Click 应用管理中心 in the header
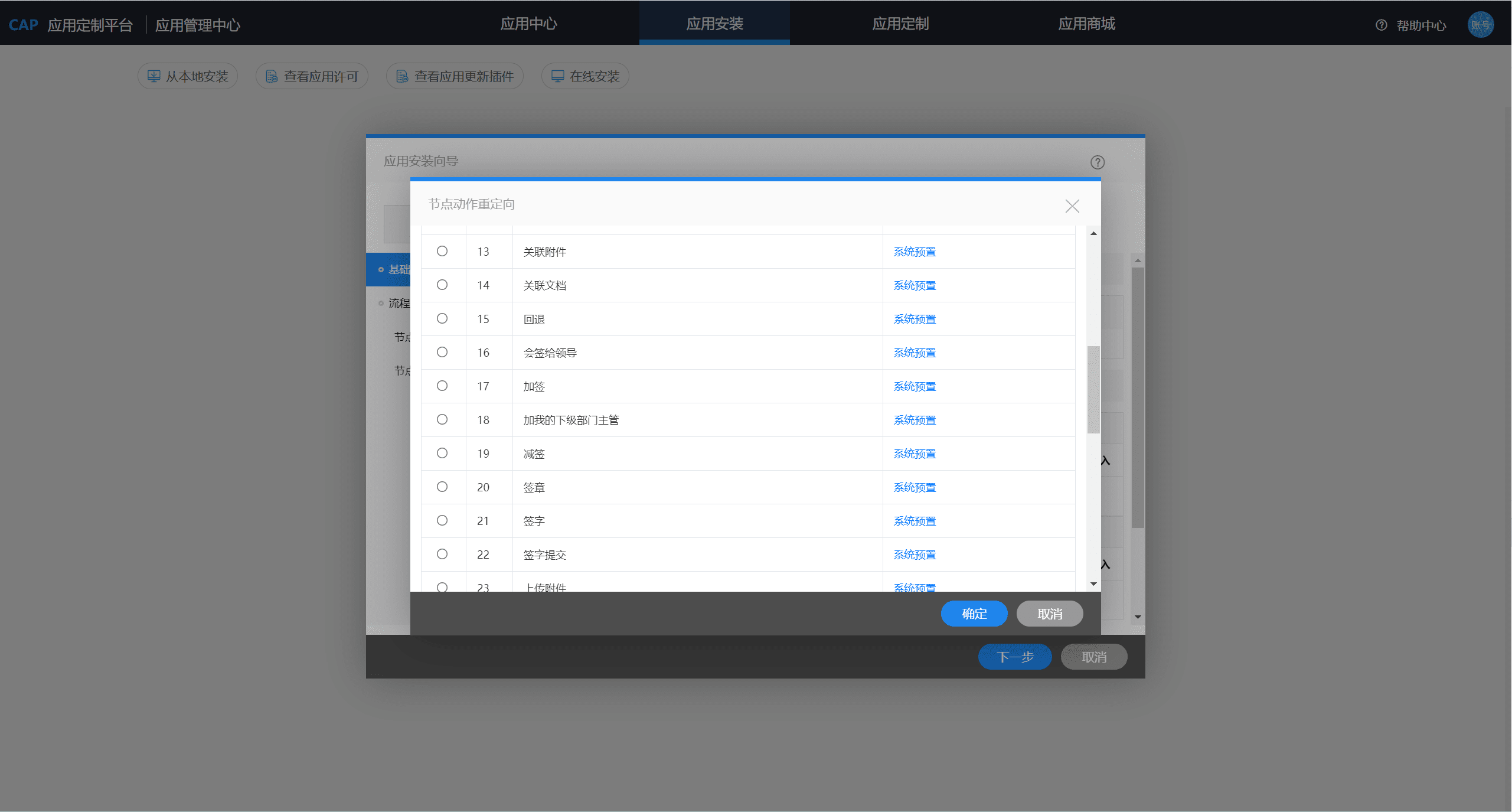1512x812 pixels. click(x=198, y=25)
